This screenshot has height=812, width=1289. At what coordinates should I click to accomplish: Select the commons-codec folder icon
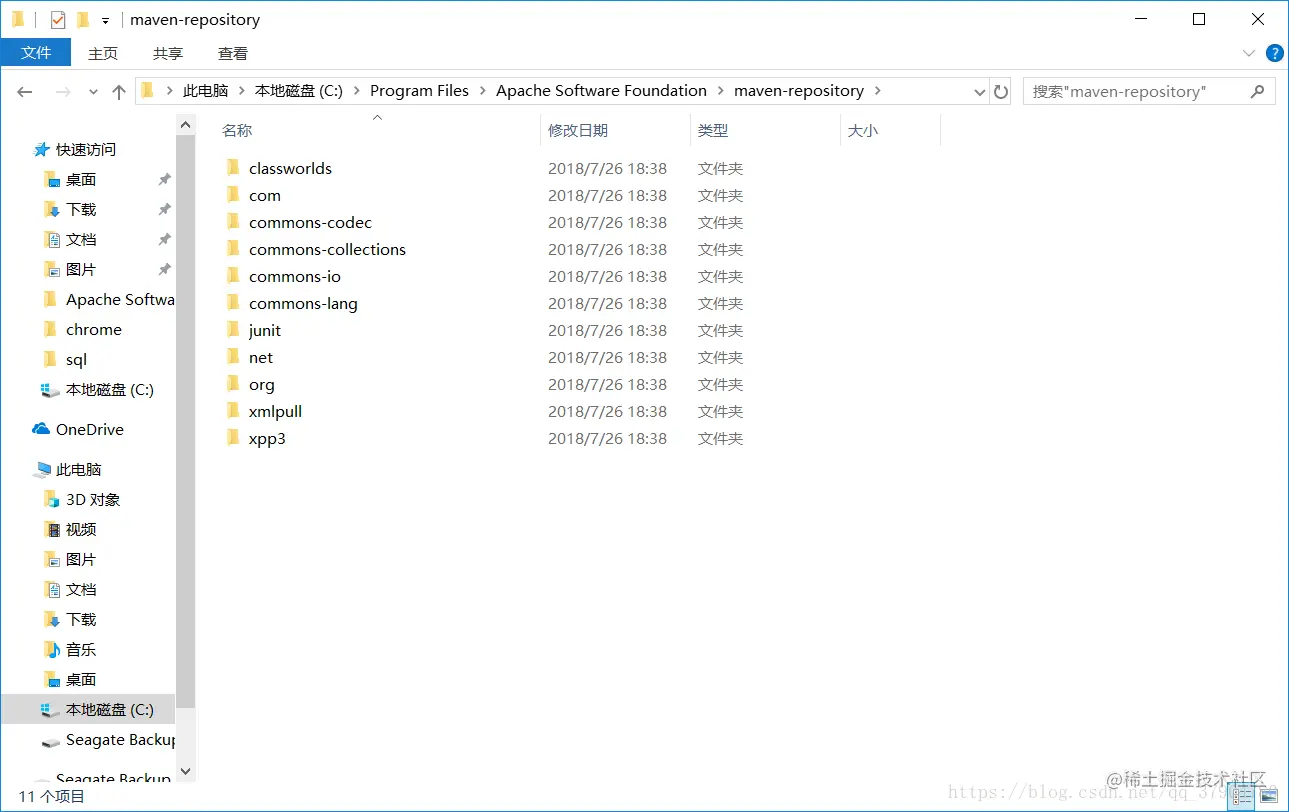click(x=233, y=221)
